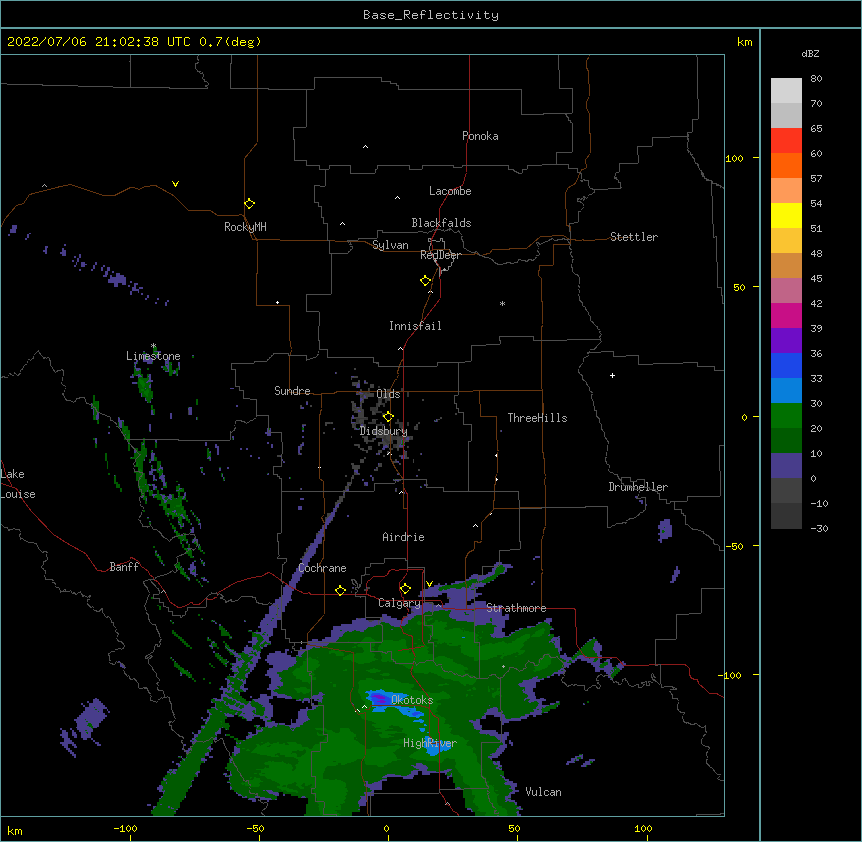Image resolution: width=862 pixels, height=842 pixels.
Task: Pick the slate purple 0-10 dBZ swatch
Action: [x=786, y=466]
